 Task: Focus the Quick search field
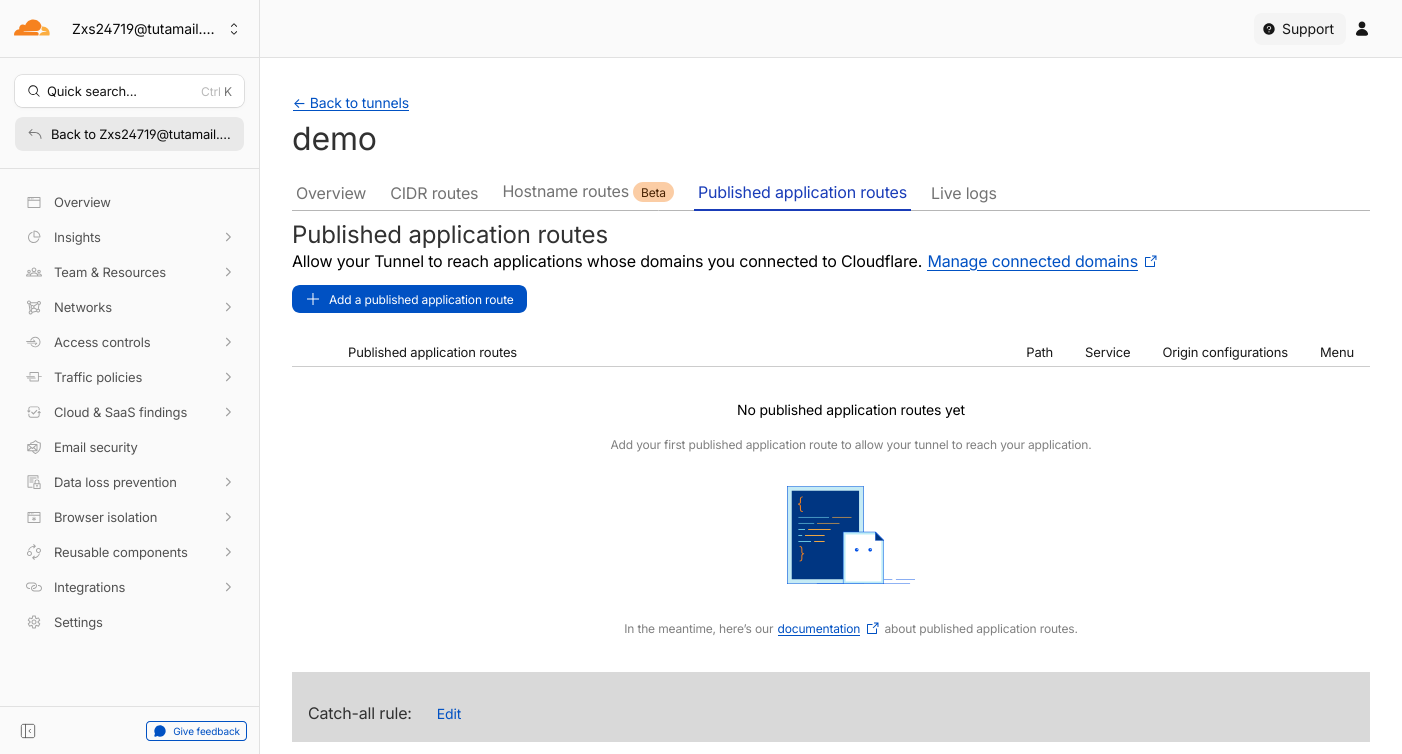point(129,91)
